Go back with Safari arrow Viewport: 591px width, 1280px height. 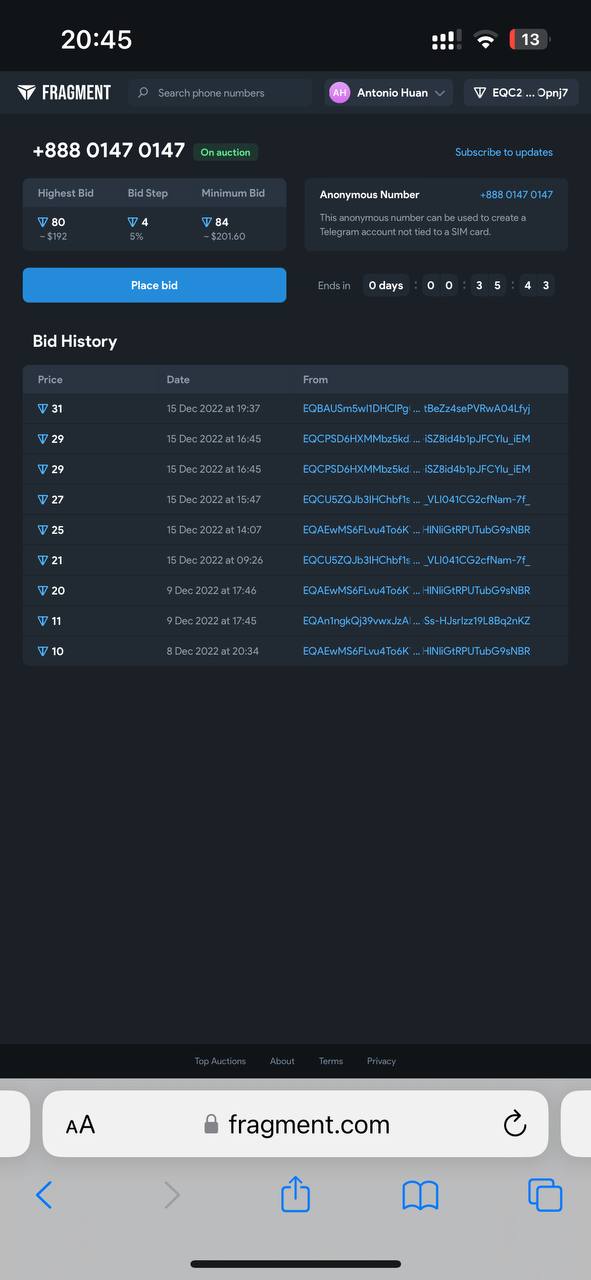(x=44, y=1195)
